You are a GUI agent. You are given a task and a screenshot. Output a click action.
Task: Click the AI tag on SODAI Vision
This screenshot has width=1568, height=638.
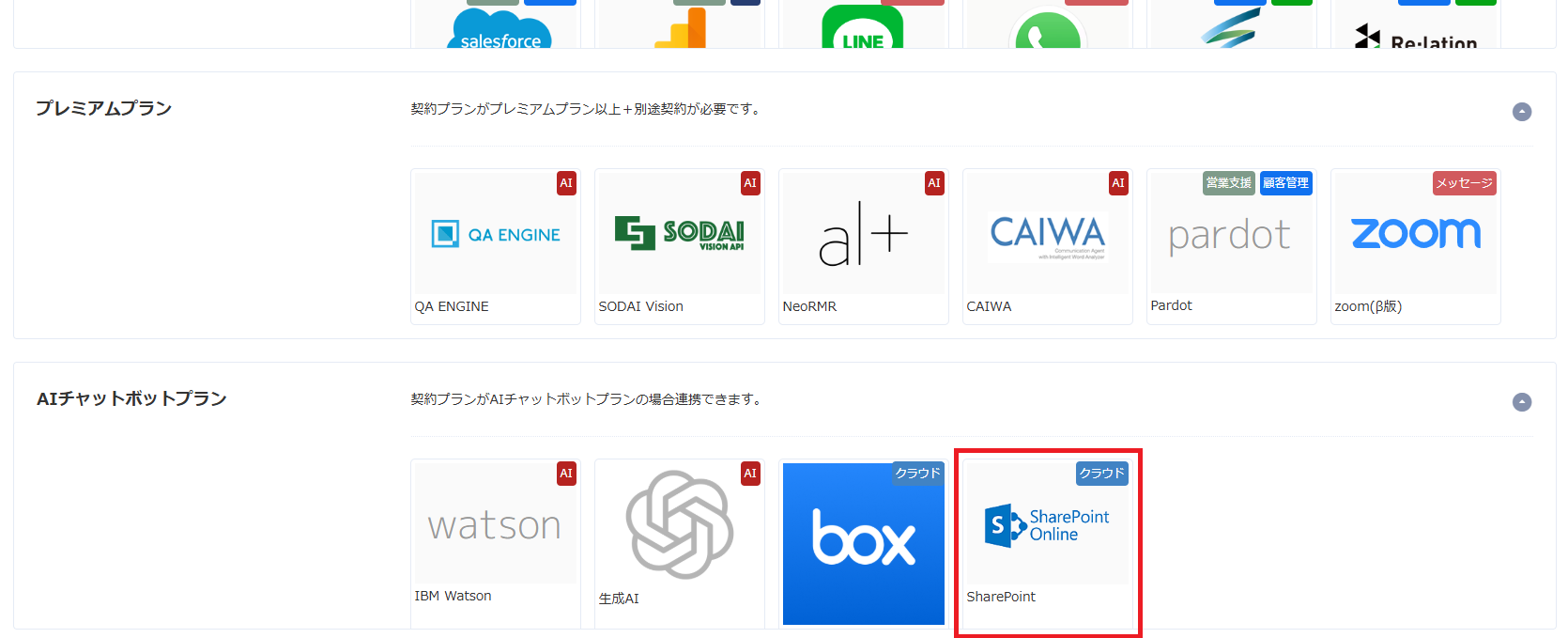750,183
